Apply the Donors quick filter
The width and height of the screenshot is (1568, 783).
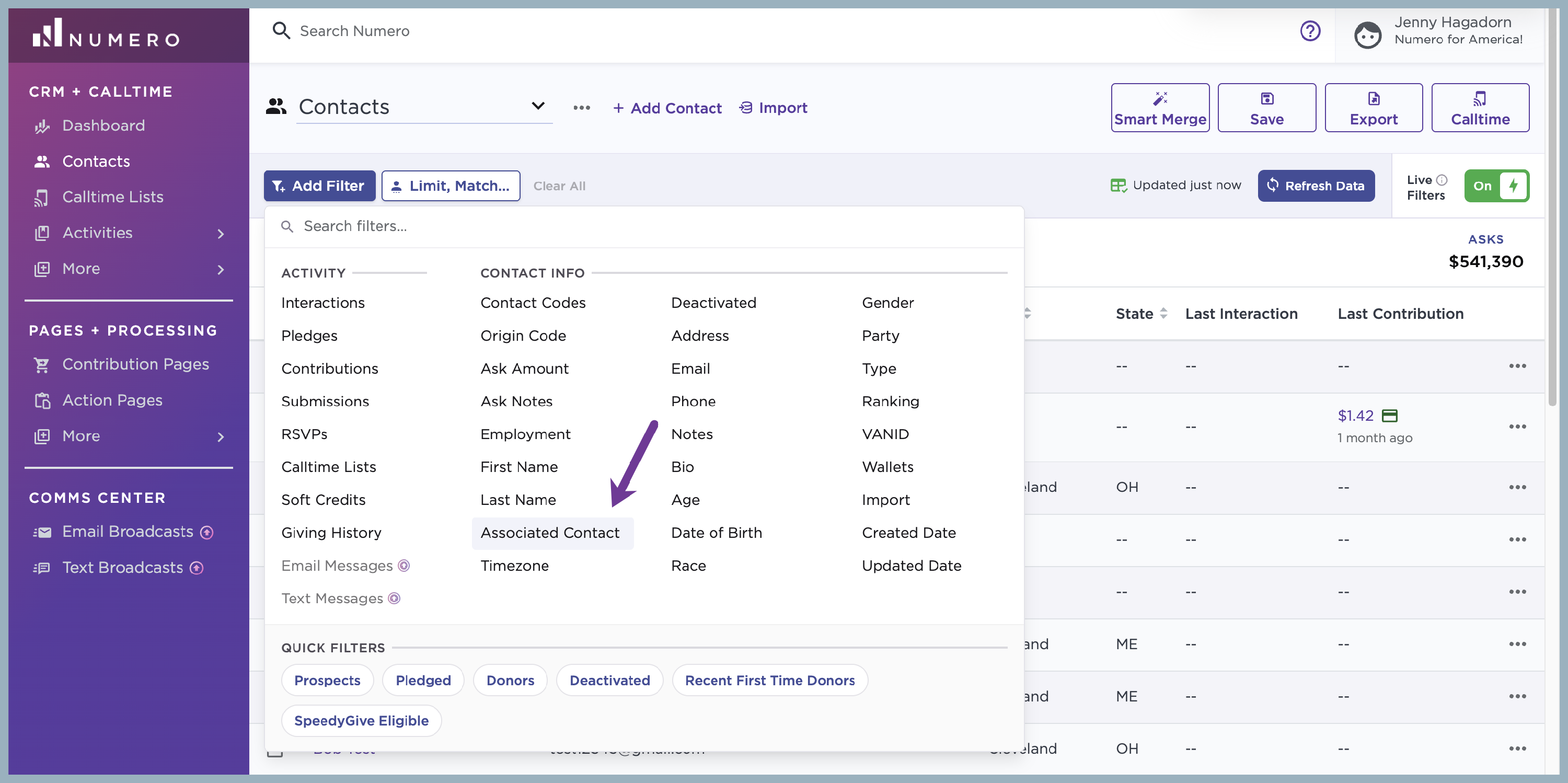[510, 680]
